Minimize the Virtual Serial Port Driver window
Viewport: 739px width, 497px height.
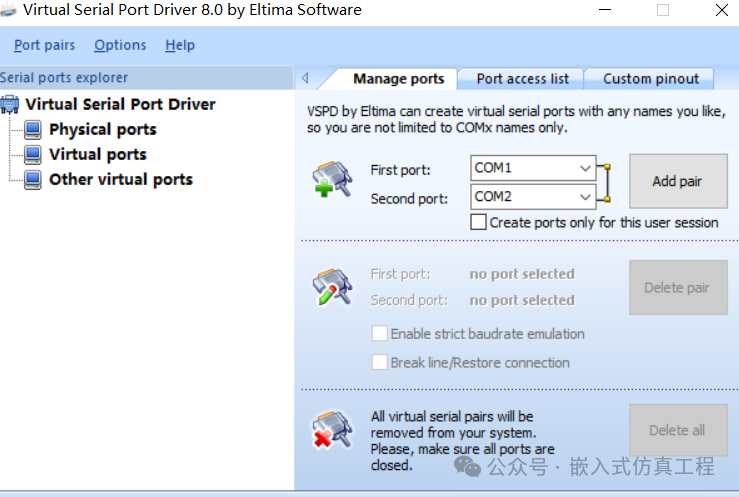coord(605,10)
